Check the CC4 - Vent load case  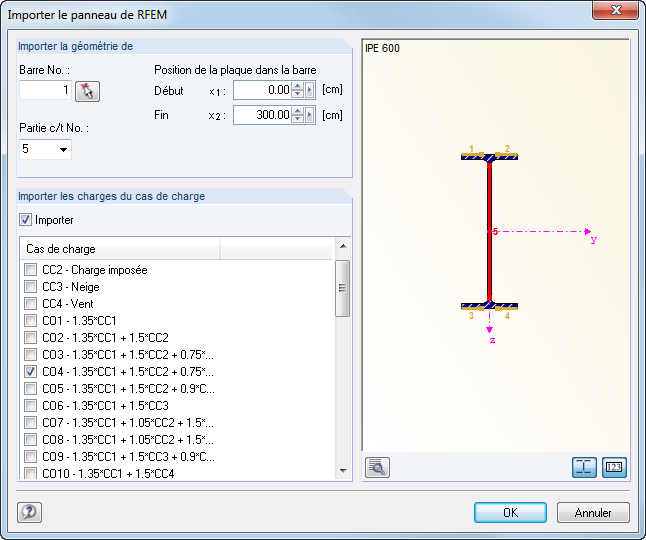click(x=30, y=304)
